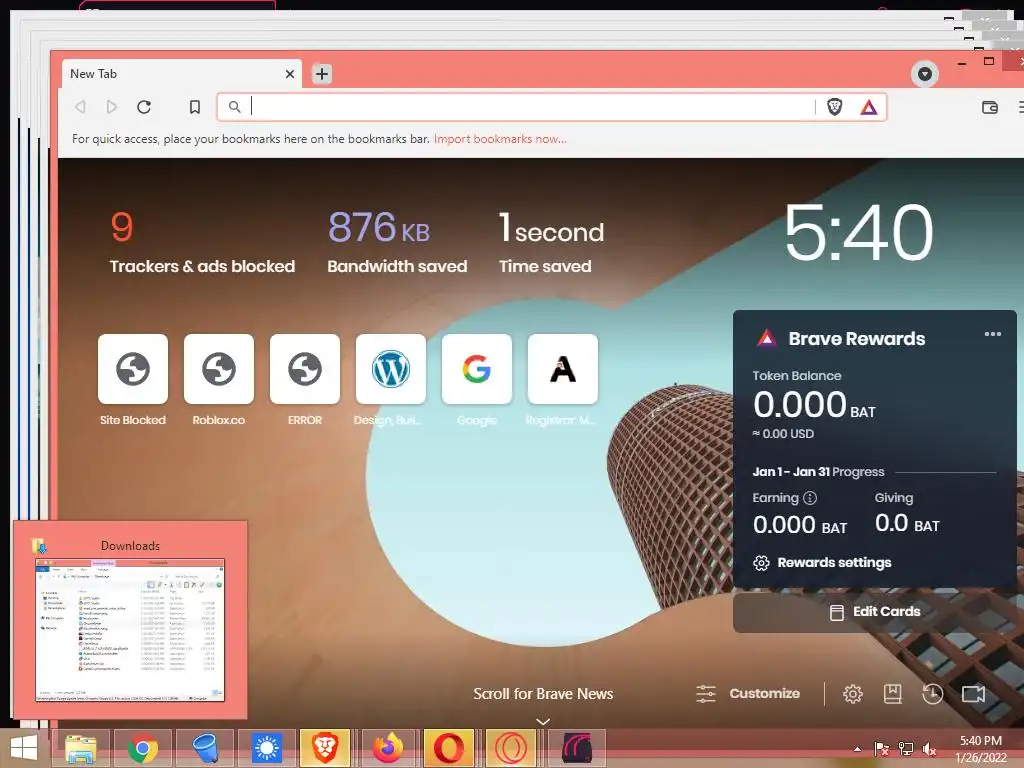This screenshot has width=1024, height=768.
Task: Click the Token Balance 0.000 BAT value
Action: coord(814,405)
